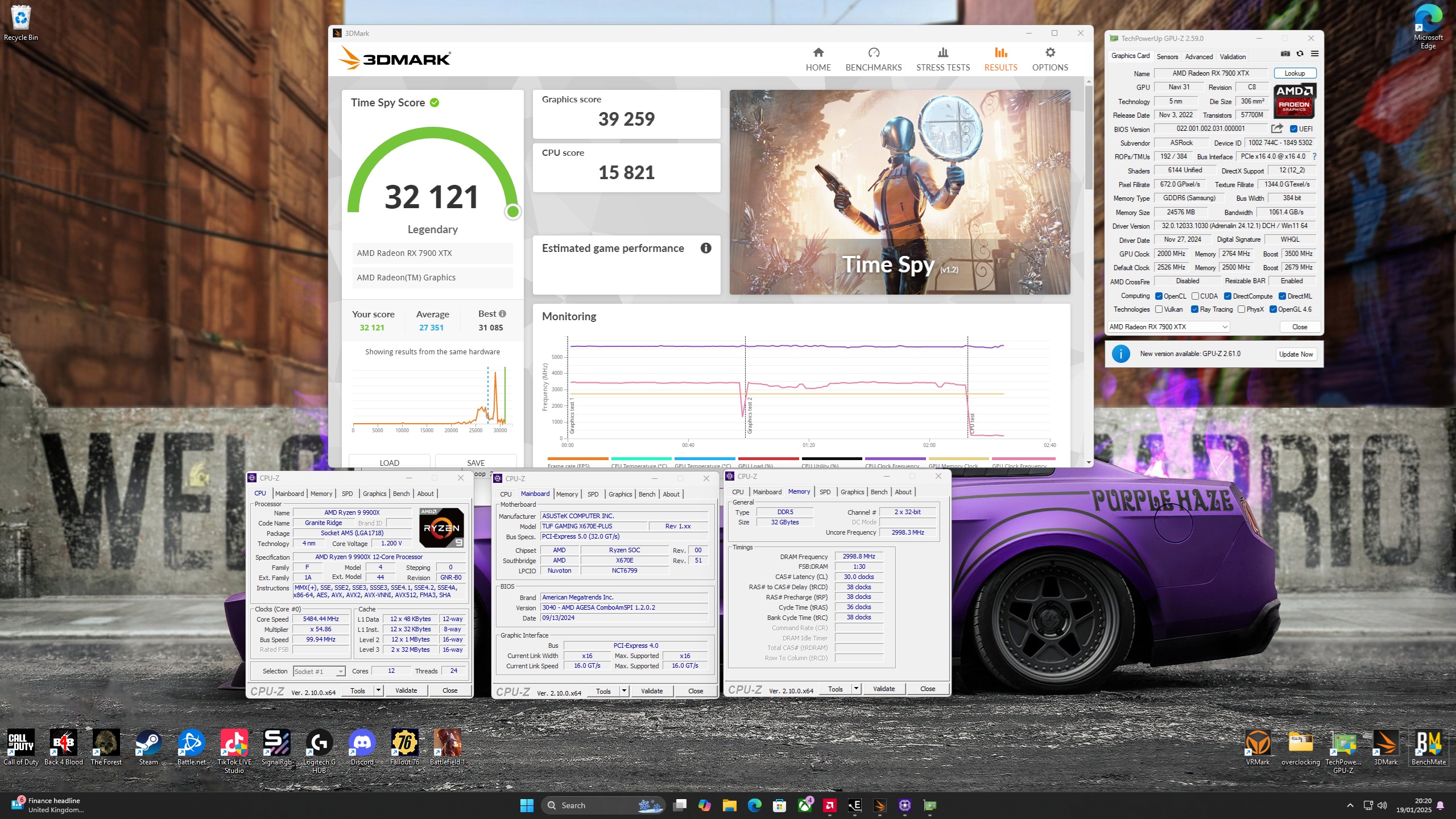Go to 3DMark Home page
Image resolution: width=1456 pixels, height=819 pixels.
click(x=818, y=59)
